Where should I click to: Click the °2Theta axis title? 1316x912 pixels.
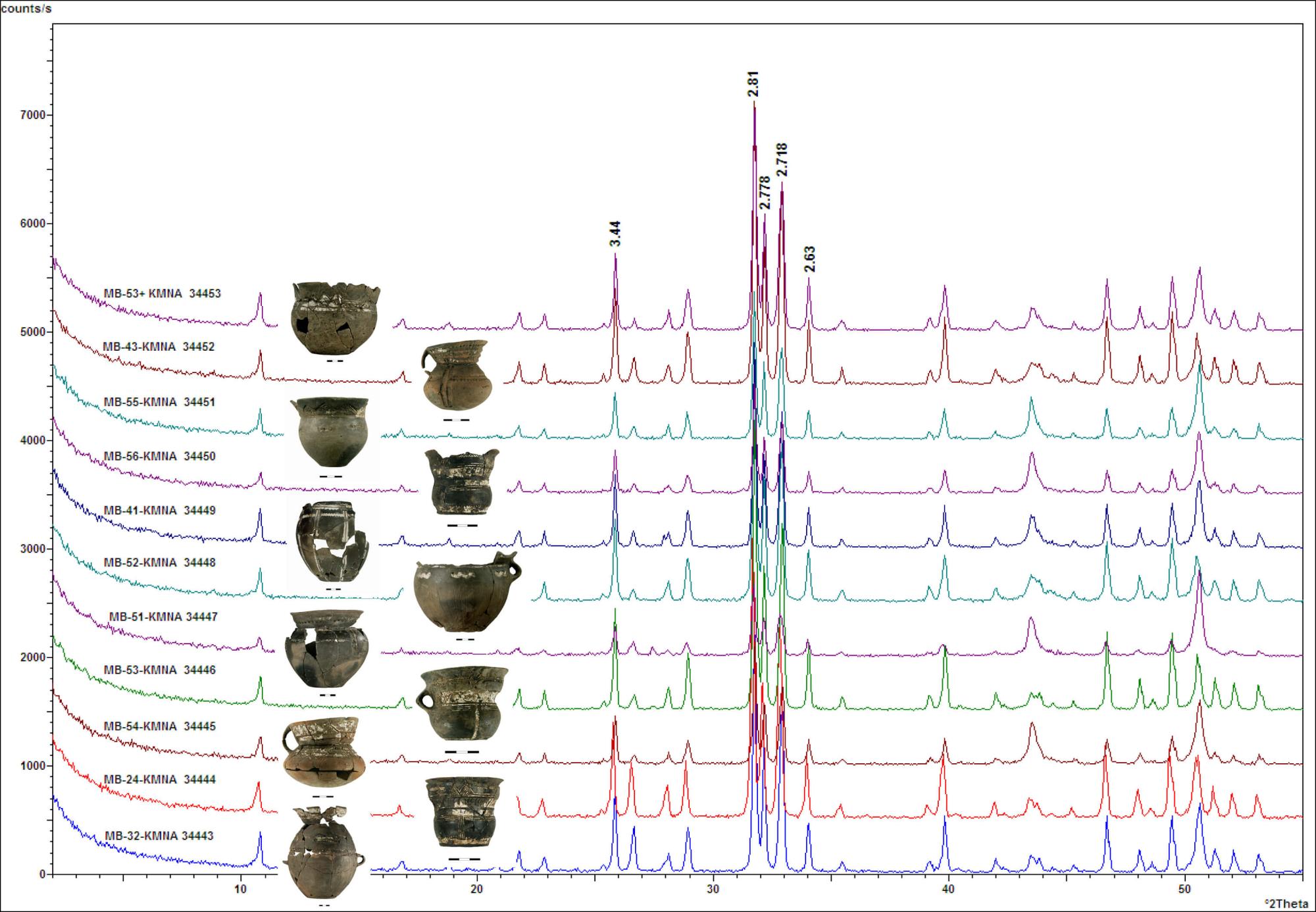1286,903
